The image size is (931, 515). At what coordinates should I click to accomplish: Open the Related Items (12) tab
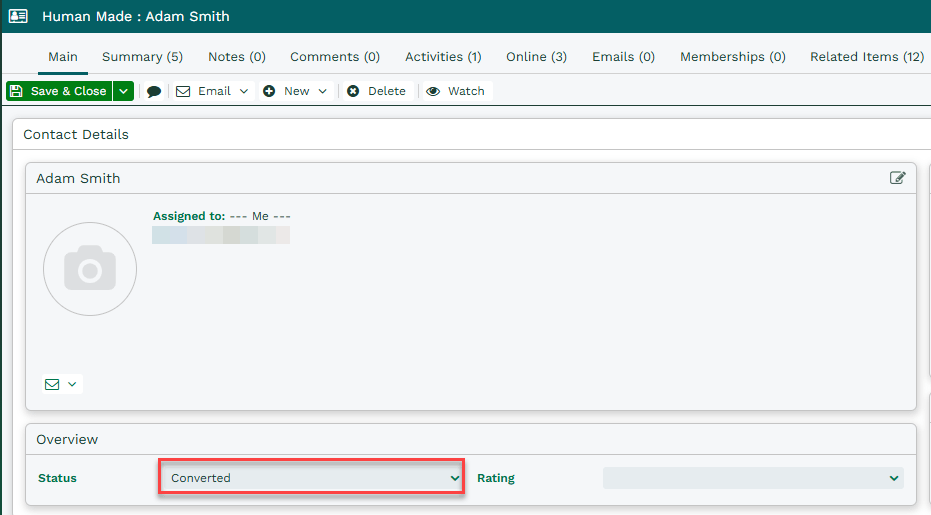click(866, 57)
